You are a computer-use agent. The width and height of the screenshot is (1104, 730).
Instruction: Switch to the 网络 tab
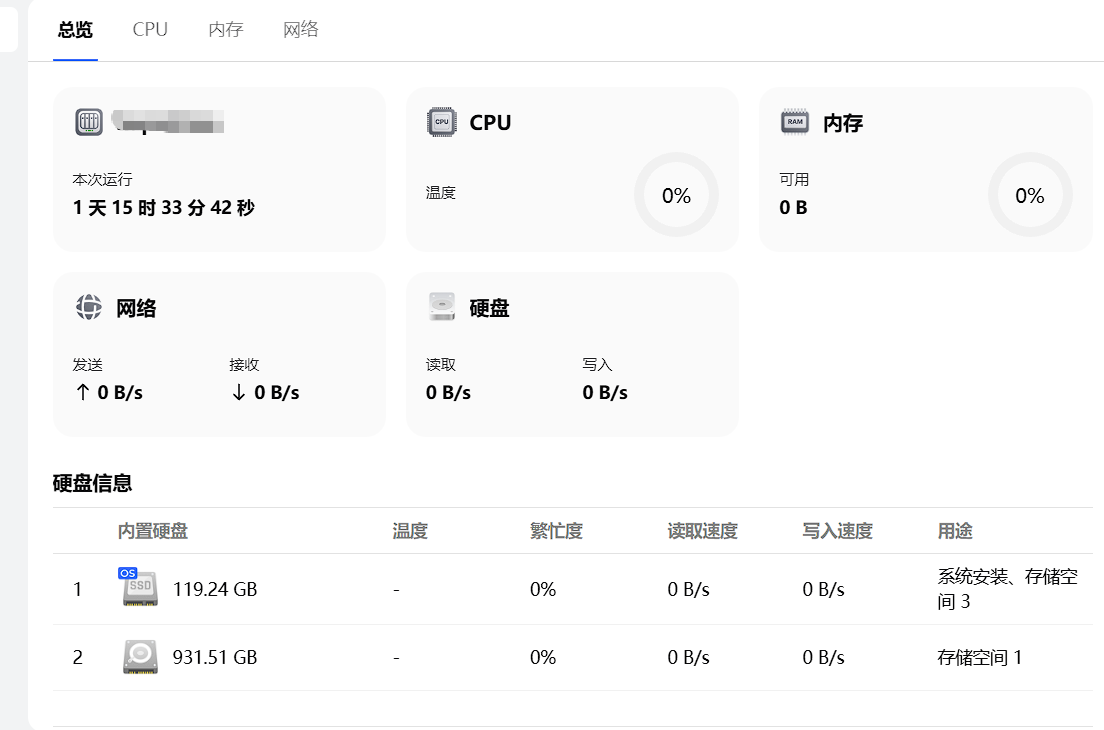click(x=301, y=30)
